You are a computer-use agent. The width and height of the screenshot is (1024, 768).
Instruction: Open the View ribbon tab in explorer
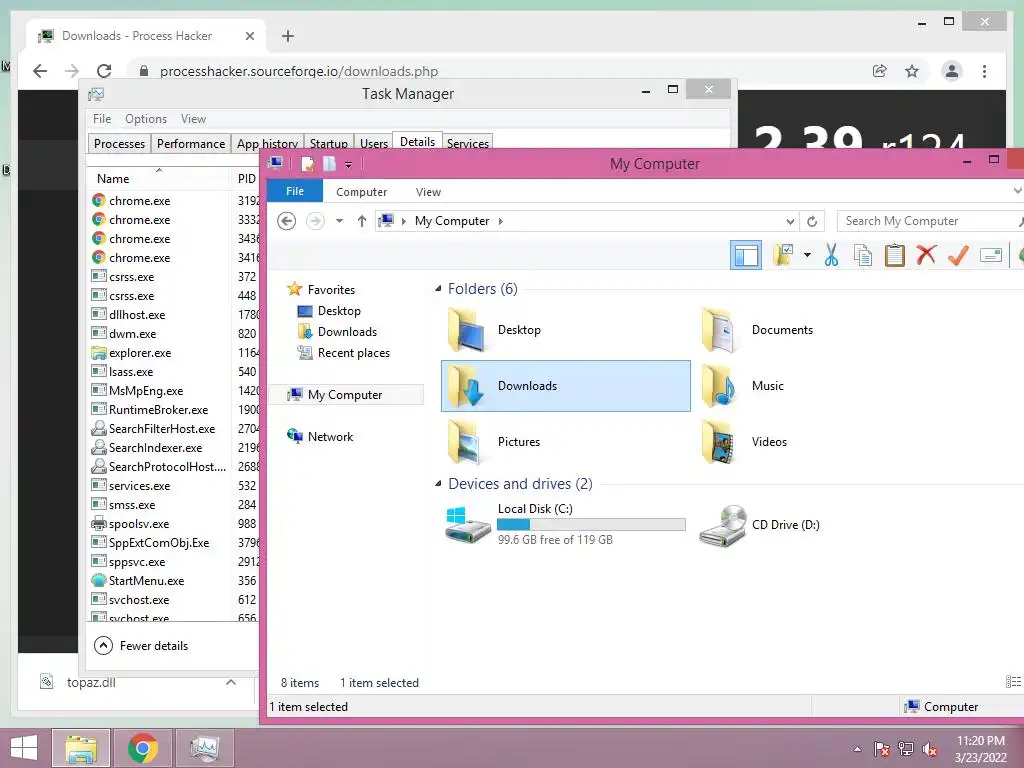pos(428,192)
